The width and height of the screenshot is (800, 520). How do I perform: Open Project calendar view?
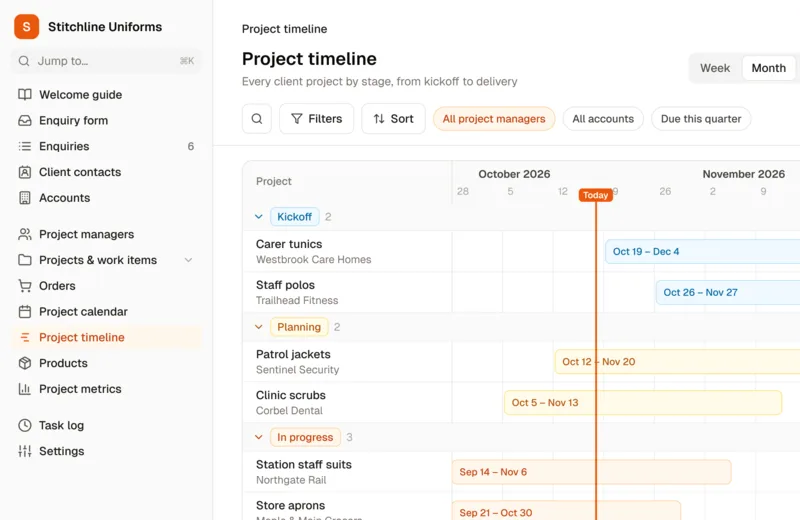coord(107,311)
